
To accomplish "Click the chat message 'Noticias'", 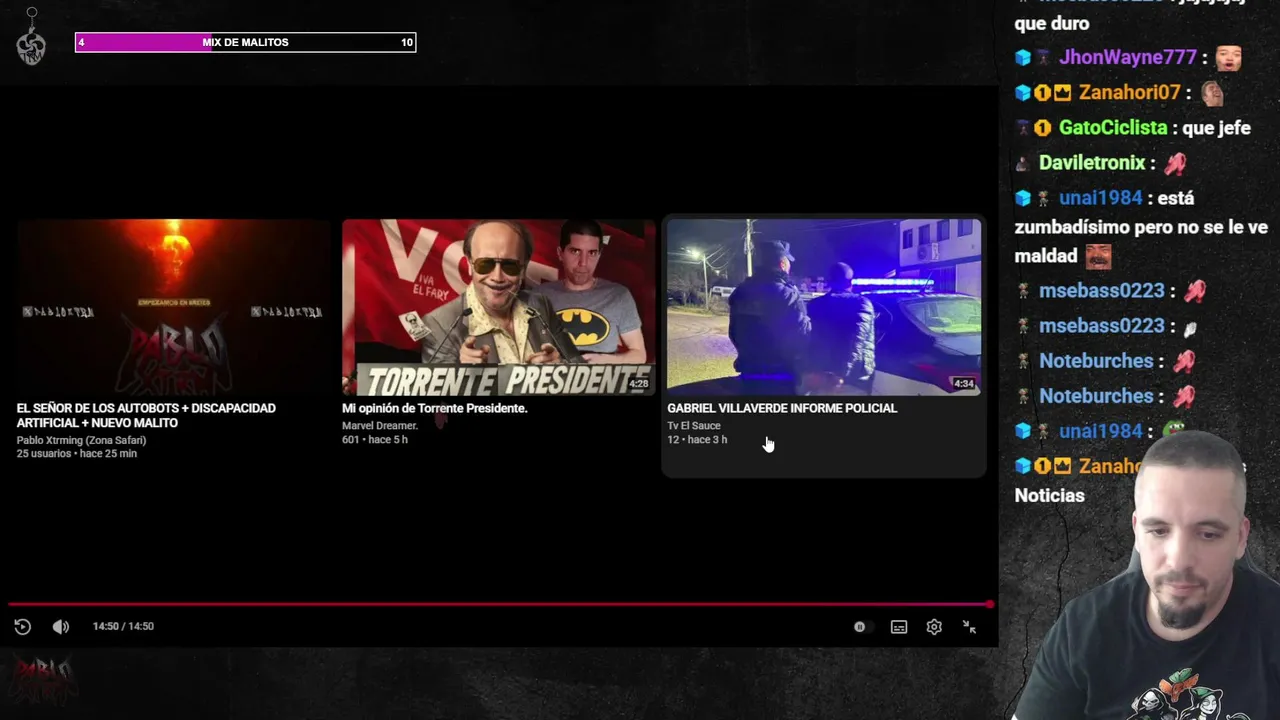I will [x=1049, y=495].
